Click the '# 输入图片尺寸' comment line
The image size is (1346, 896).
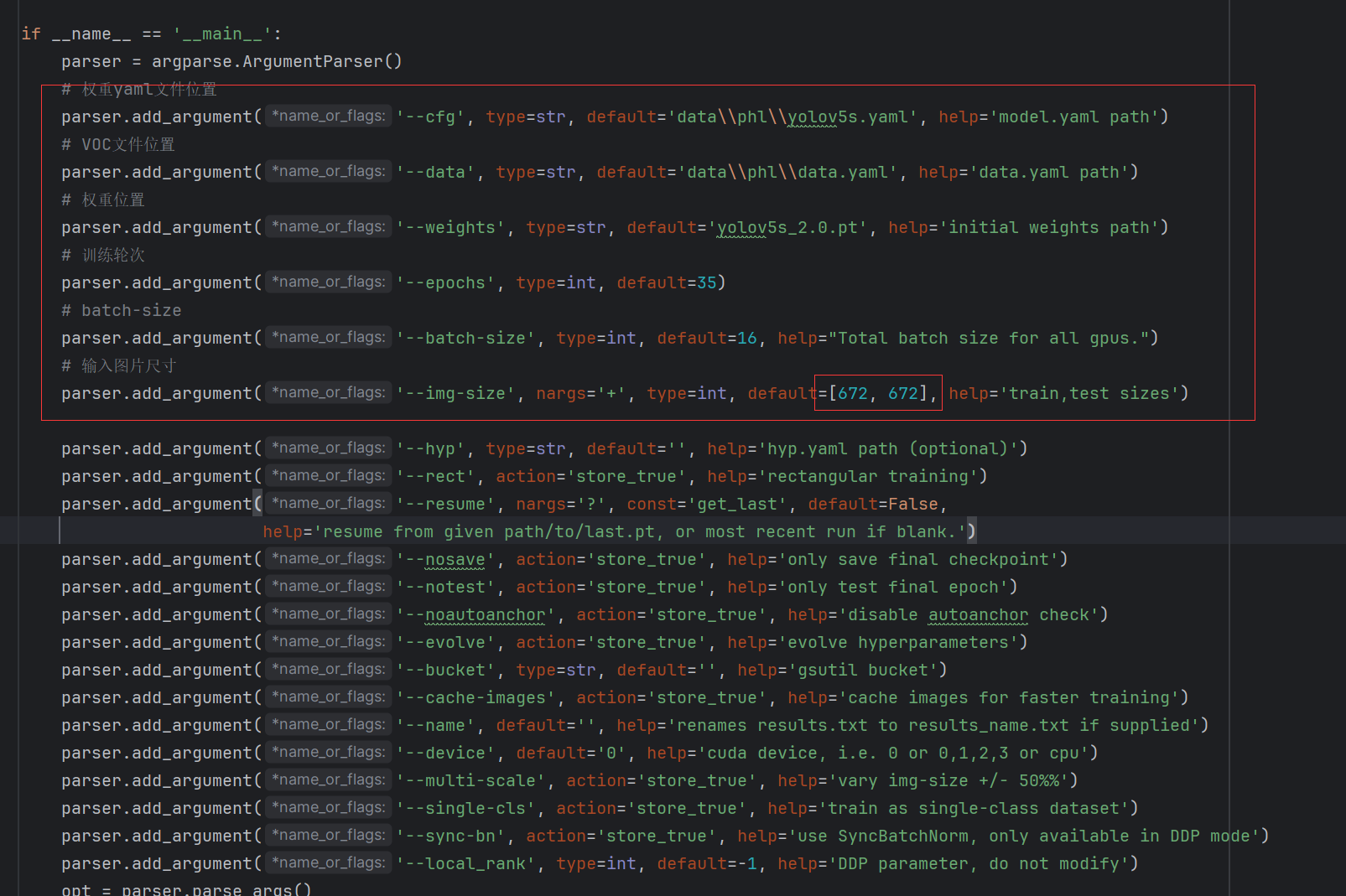[x=118, y=365]
